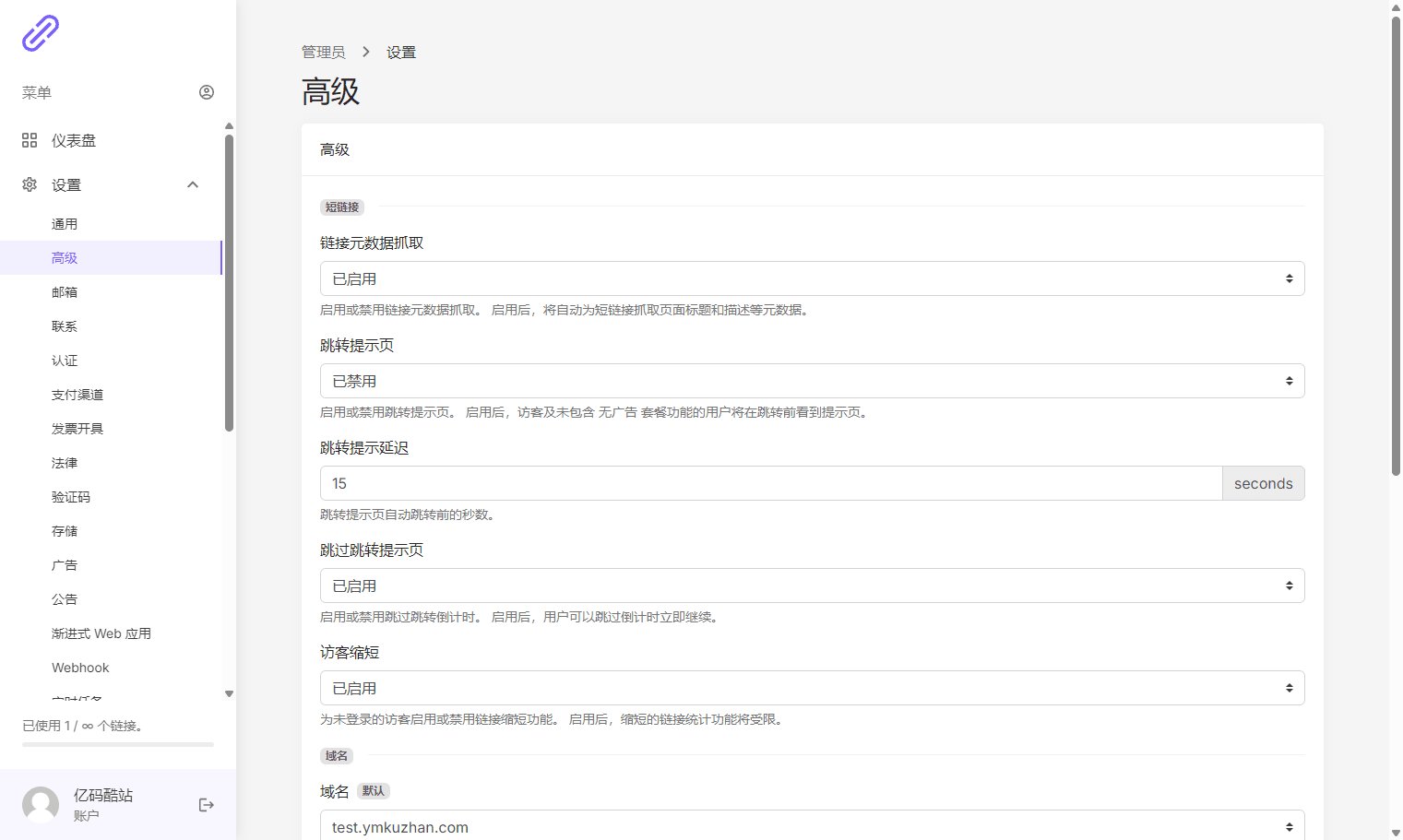1403x840 pixels.
Task: Click the 亿码酷站 user avatar
Action: click(41, 805)
